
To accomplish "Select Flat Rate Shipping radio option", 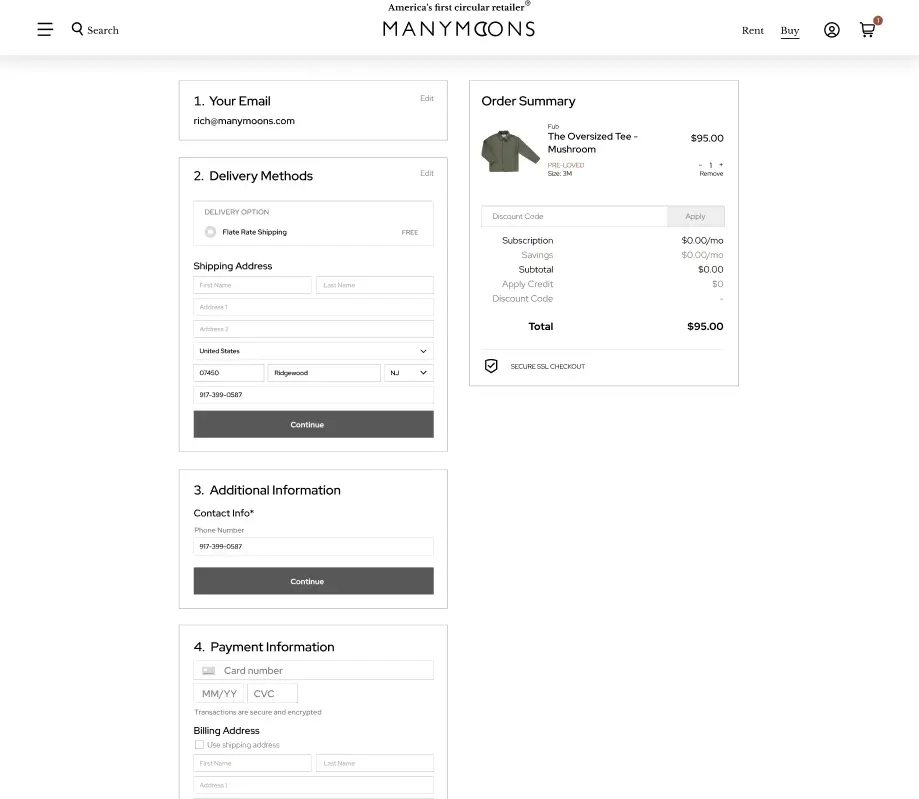I will coord(210,232).
